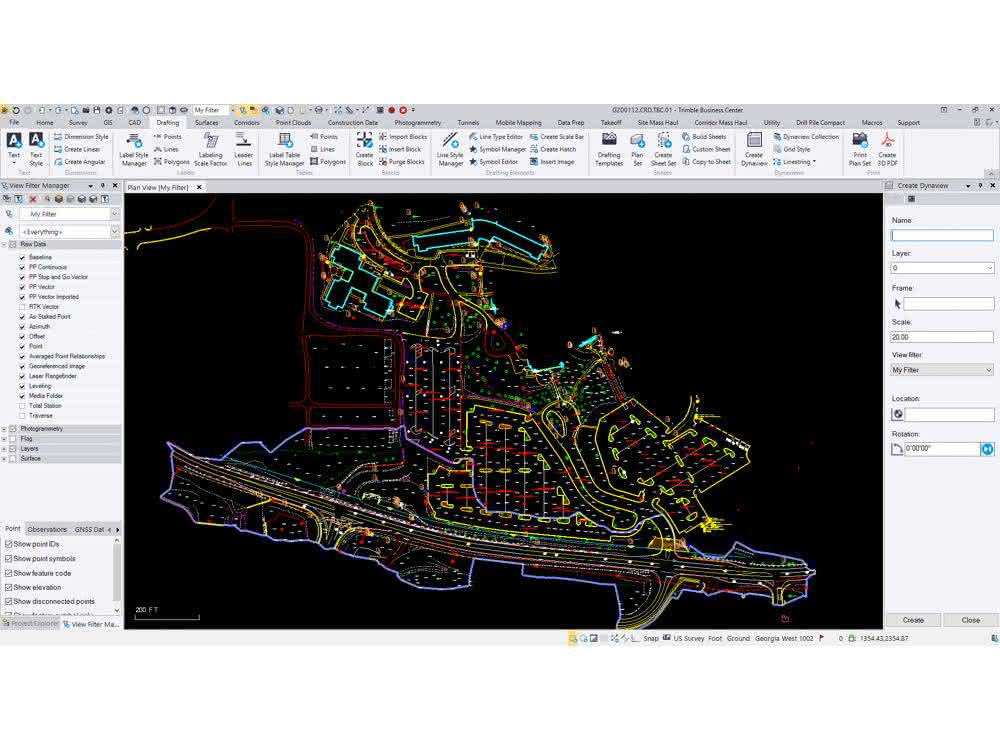Click Purge Blocks
Viewport: 1000px width, 750px height.
(x=402, y=162)
